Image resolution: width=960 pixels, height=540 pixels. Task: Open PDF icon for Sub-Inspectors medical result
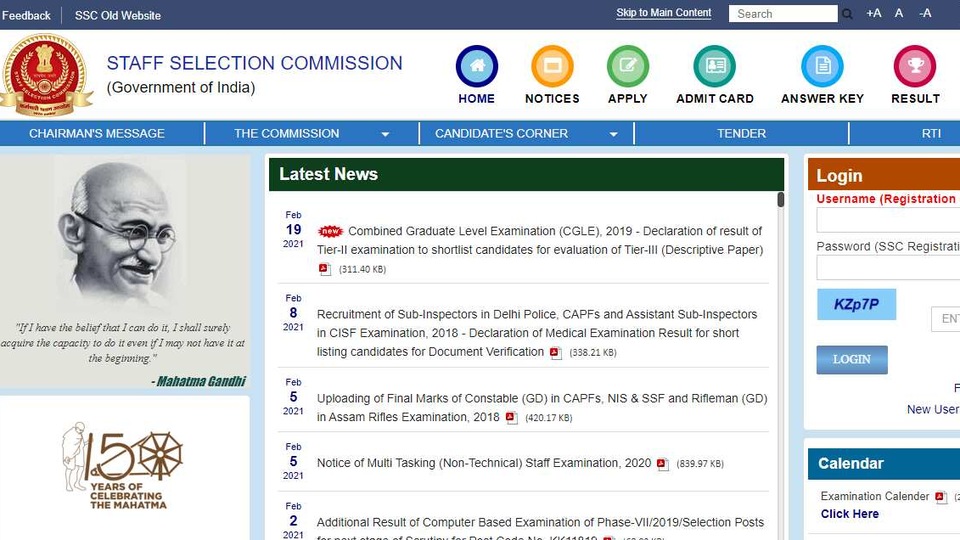point(555,353)
